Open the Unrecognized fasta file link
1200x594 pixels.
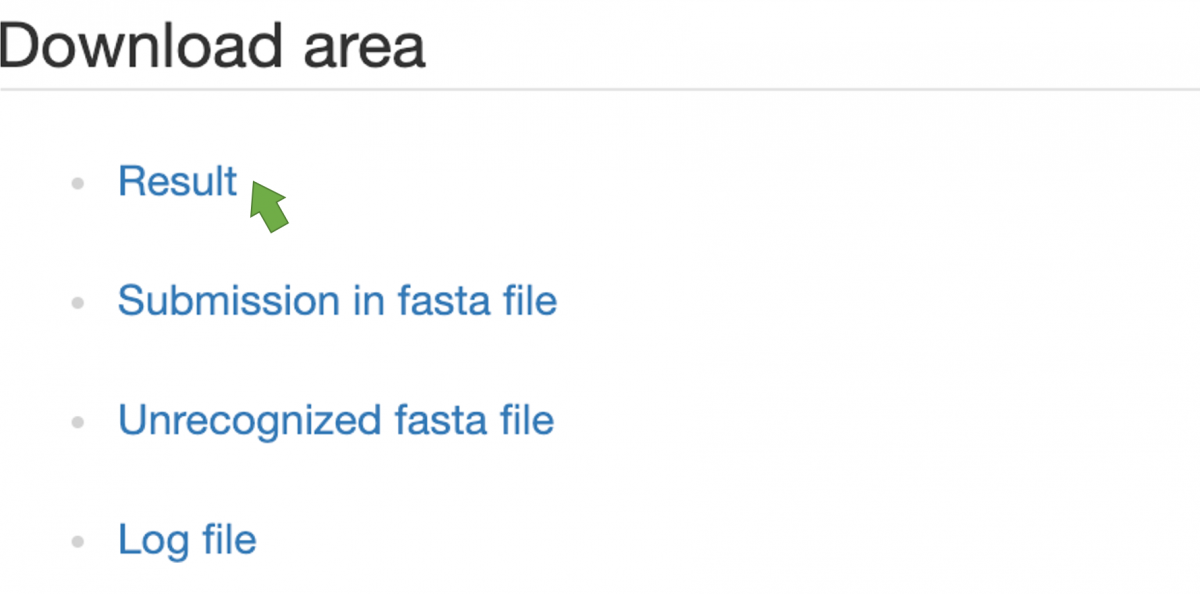tap(336, 420)
